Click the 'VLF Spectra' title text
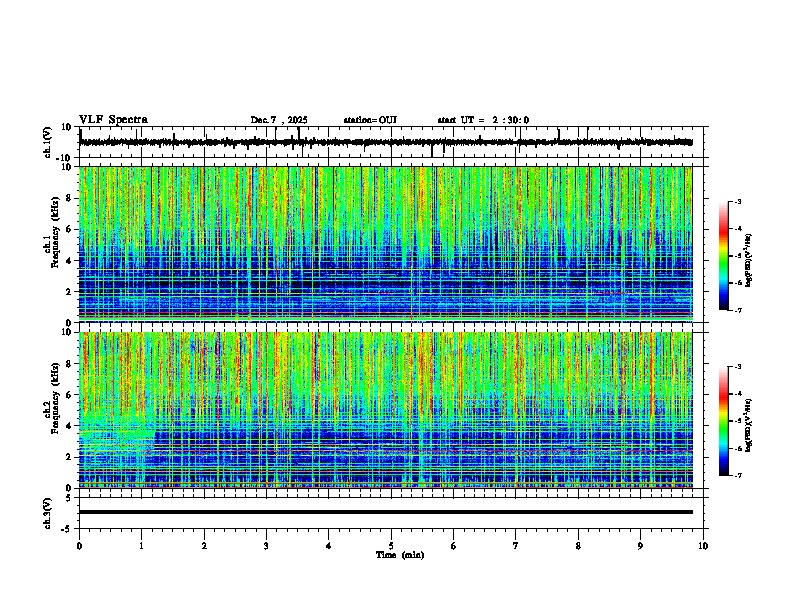The height and width of the screenshot is (612, 792). pos(113,120)
